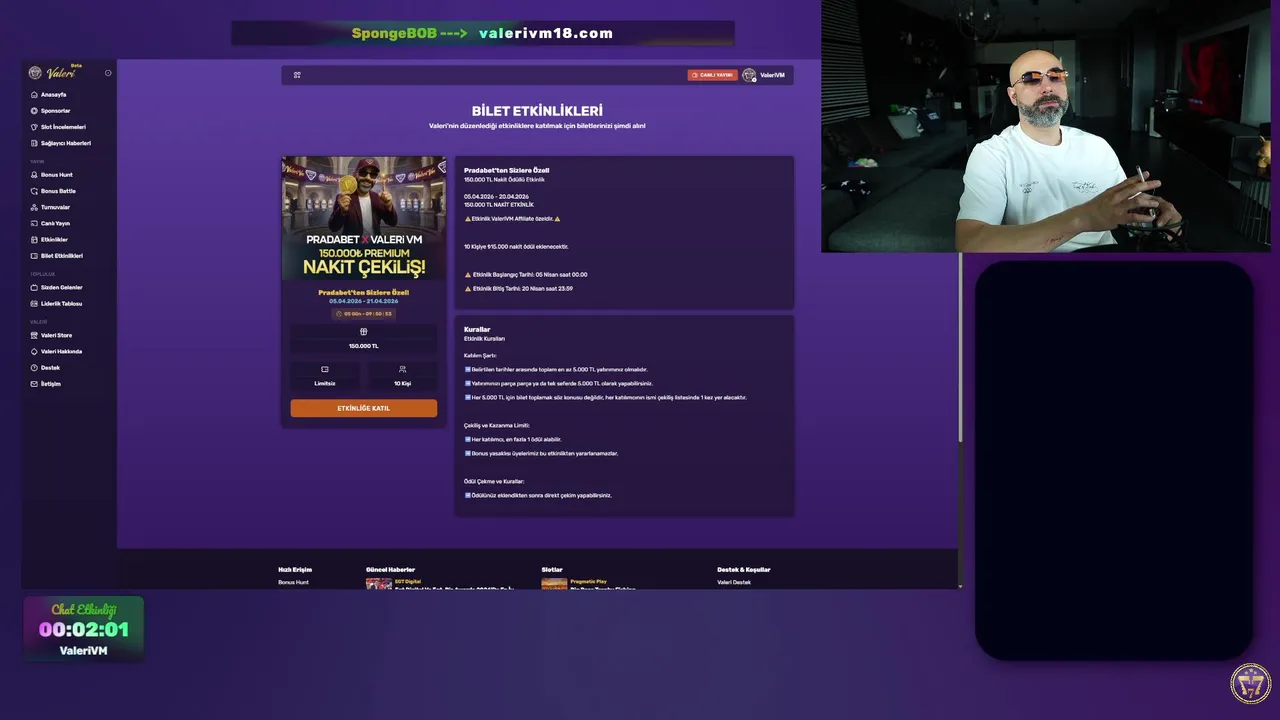Click the Destek help icon
The width and height of the screenshot is (1280, 720).
point(34,367)
